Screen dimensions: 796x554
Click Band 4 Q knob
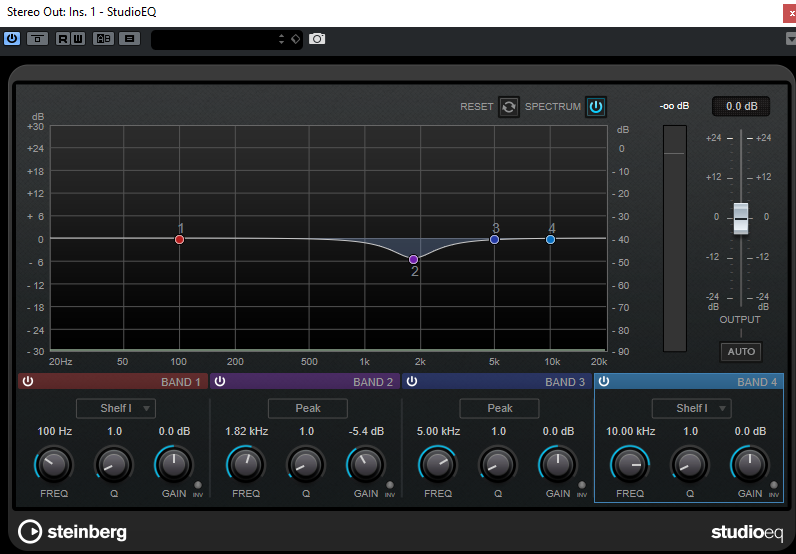pyautogui.click(x=690, y=464)
